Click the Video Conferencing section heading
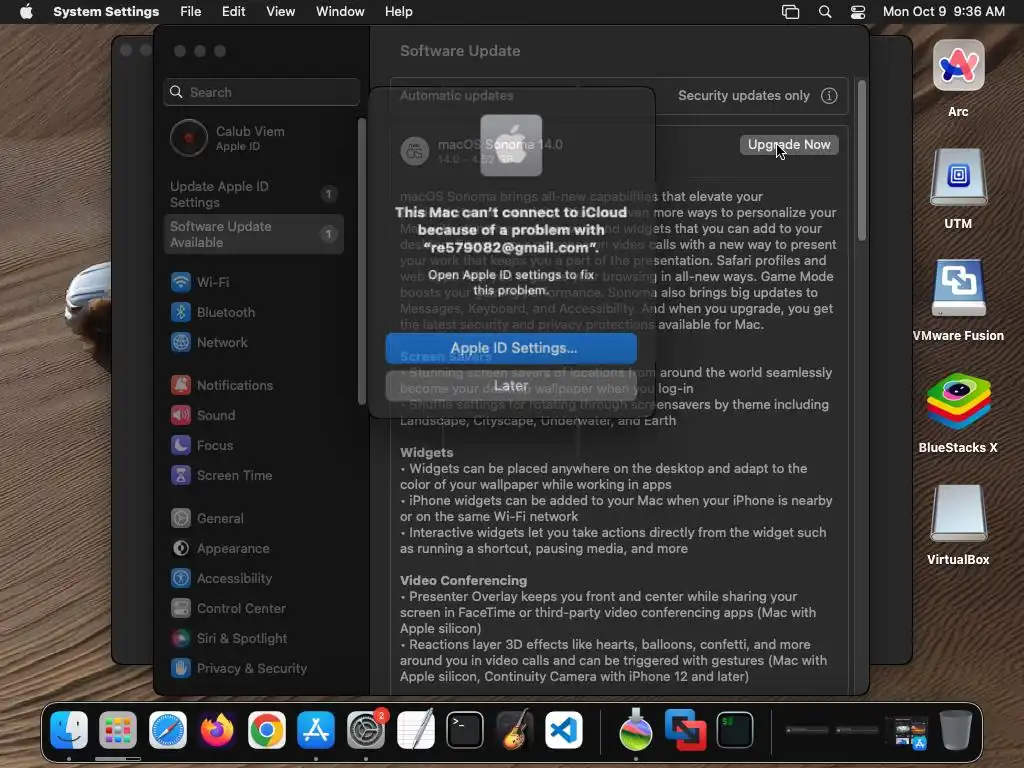The image size is (1024, 768). (463, 581)
